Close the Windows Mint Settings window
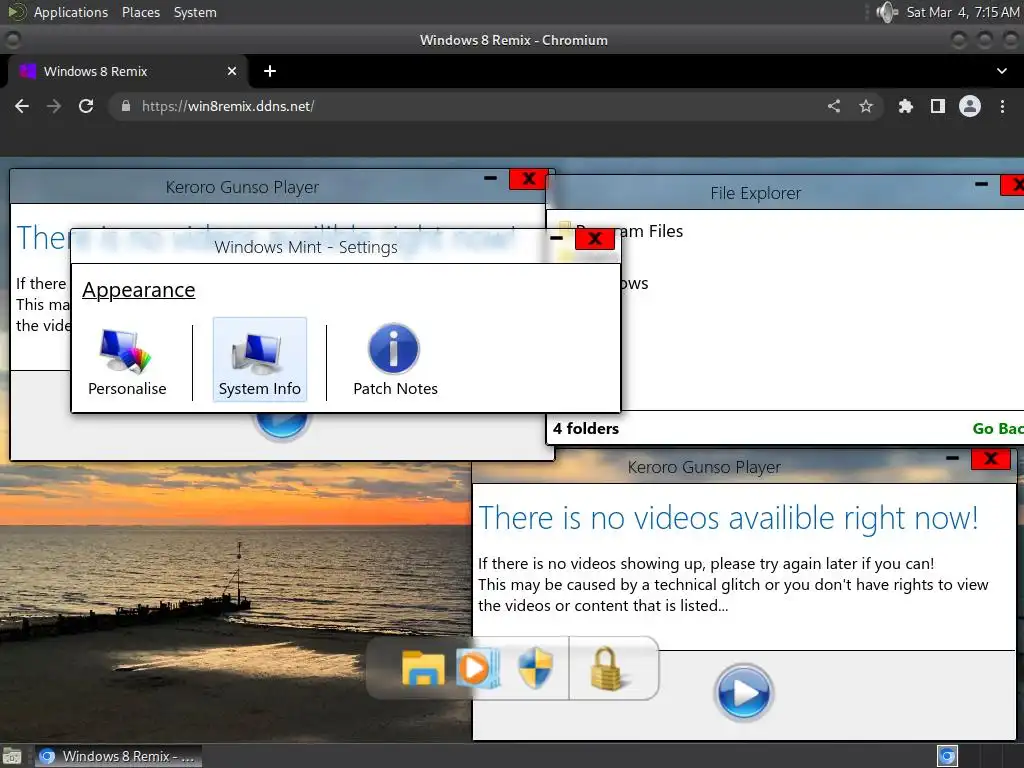 pyautogui.click(x=595, y=239)
